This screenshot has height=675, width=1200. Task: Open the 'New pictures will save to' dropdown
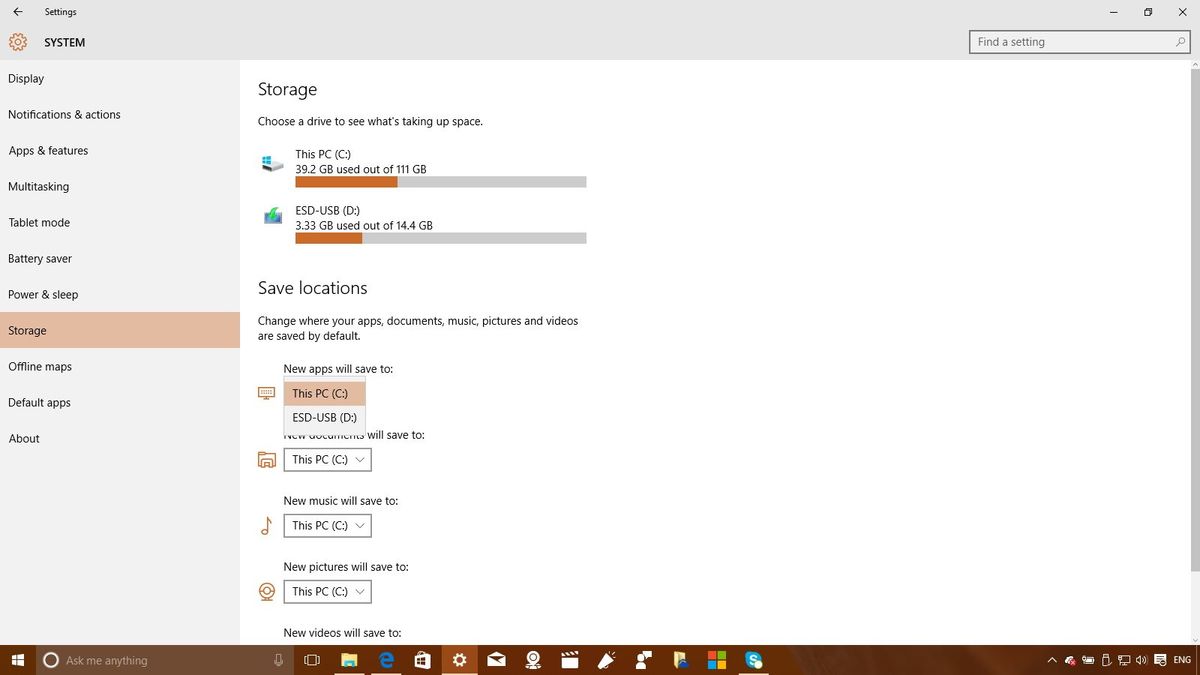(x=327, y=591)
